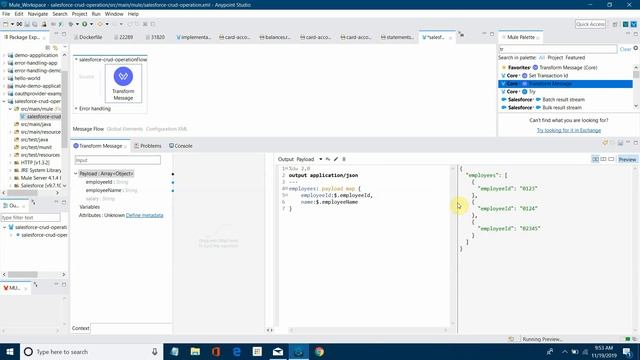Filter palette search by Project
This screenshot has height=360, width=640.
coord(555,58)
